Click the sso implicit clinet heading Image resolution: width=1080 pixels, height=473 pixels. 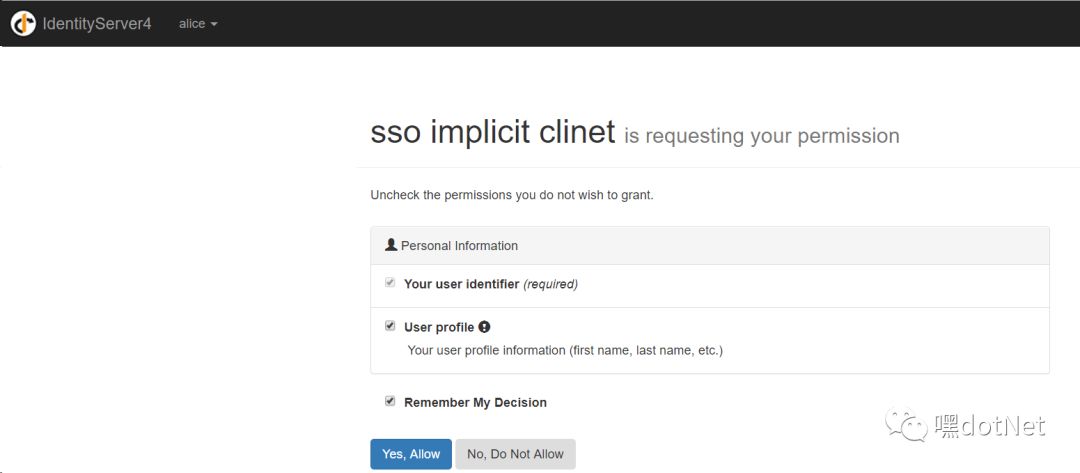pyautogui.click(x=492, y=132)
